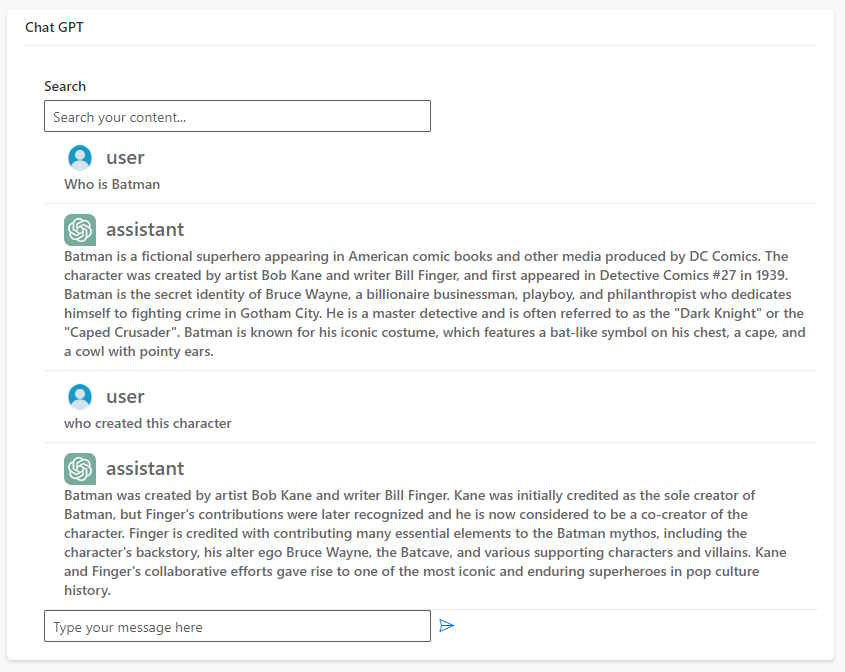Click the reply about Bob Kane and Bill Finger

(425, 543)
